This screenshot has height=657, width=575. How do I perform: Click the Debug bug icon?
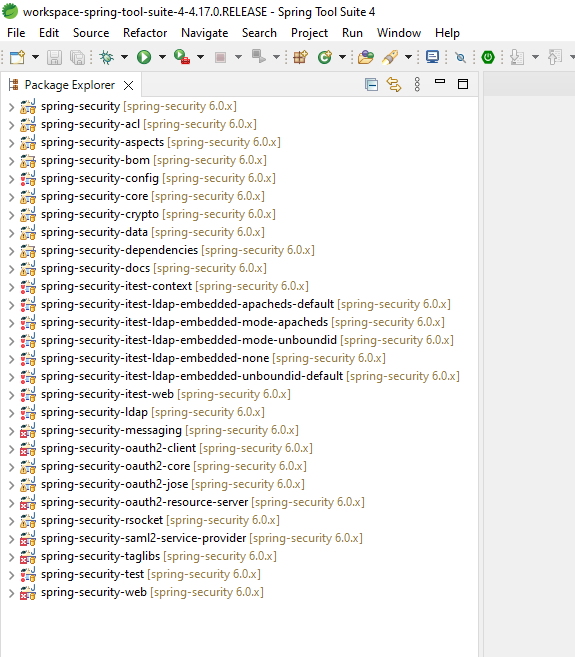tap(106, 57)
